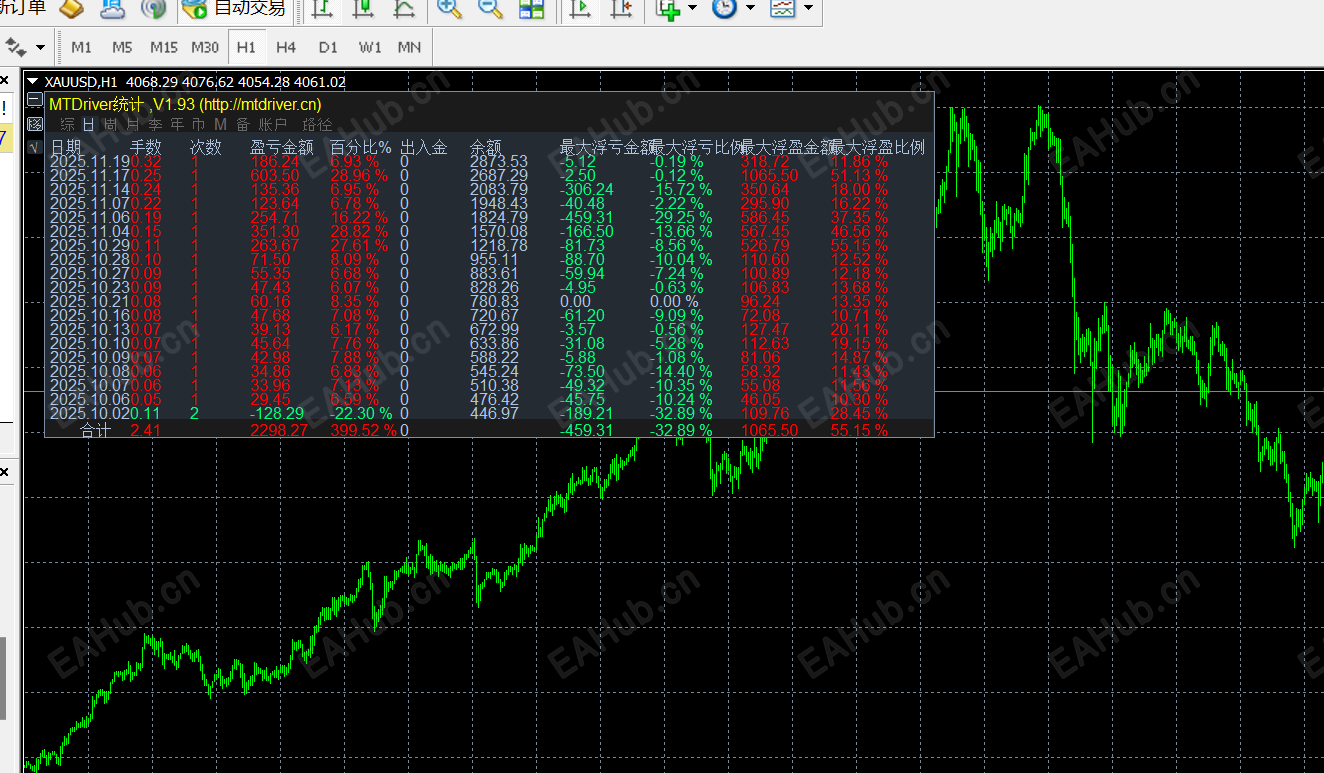The width and height of the screenshot is (1324, 773).
Task: Open the yellow book MetaEditor icon
Action: pyautogui.click(x=72, y=9)
